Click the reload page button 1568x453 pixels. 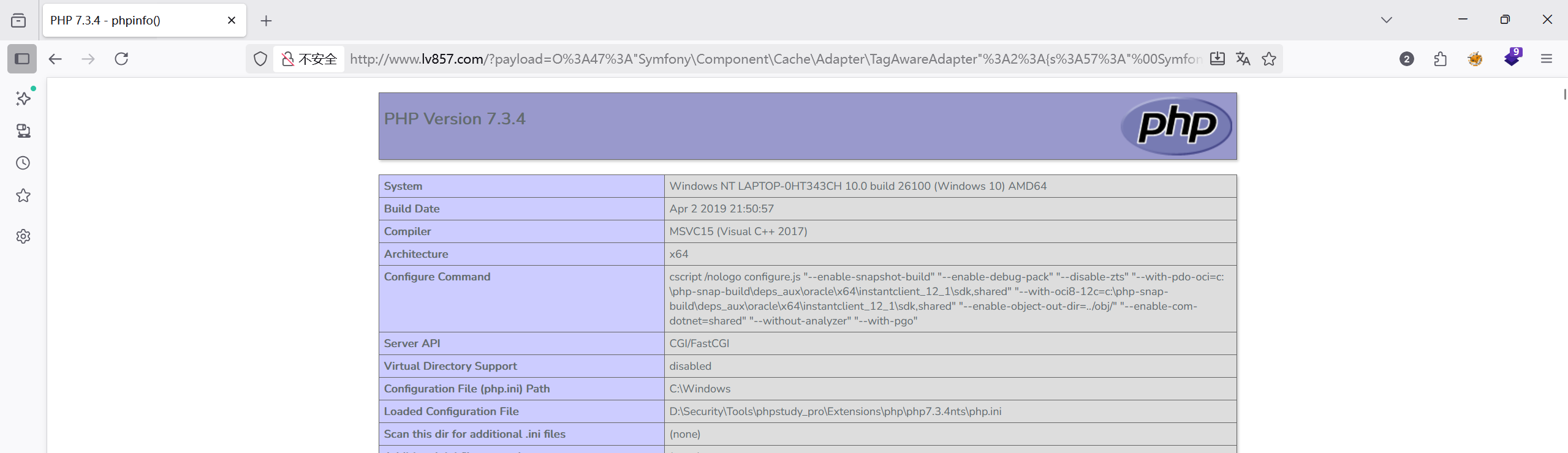(121, 59)
